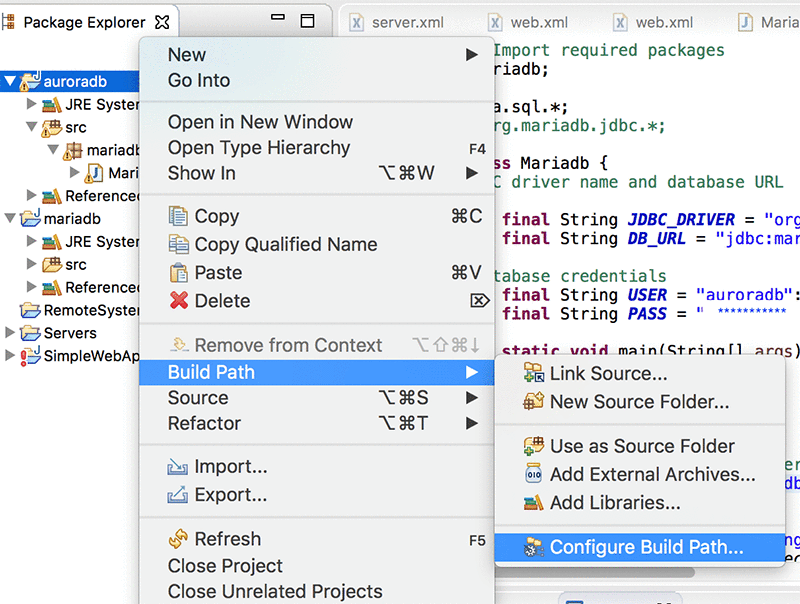
Task: Expand JRE System Library under auroradb
Action: click(31, 104)
